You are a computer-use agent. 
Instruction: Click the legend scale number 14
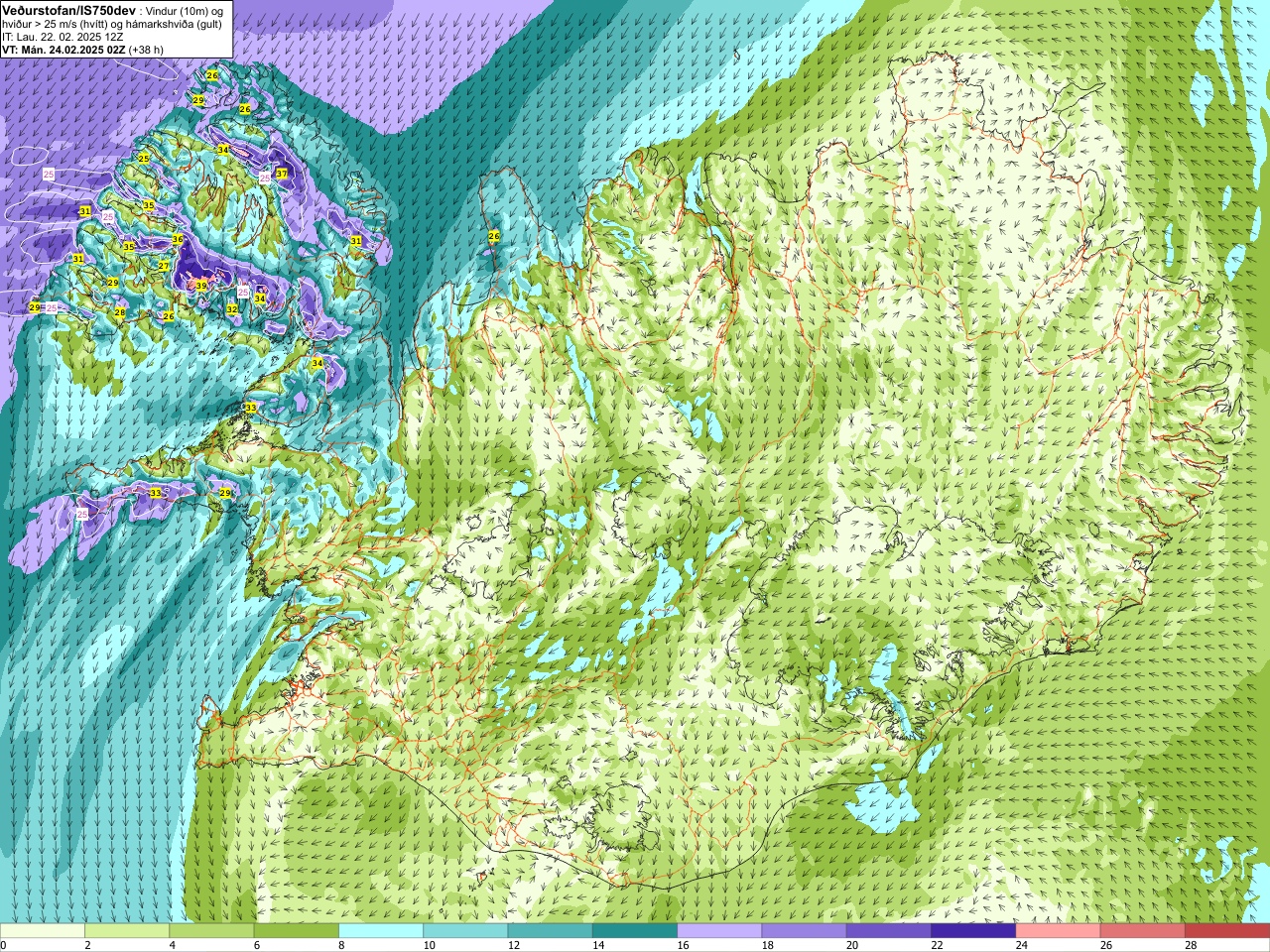tap(598, 945)
